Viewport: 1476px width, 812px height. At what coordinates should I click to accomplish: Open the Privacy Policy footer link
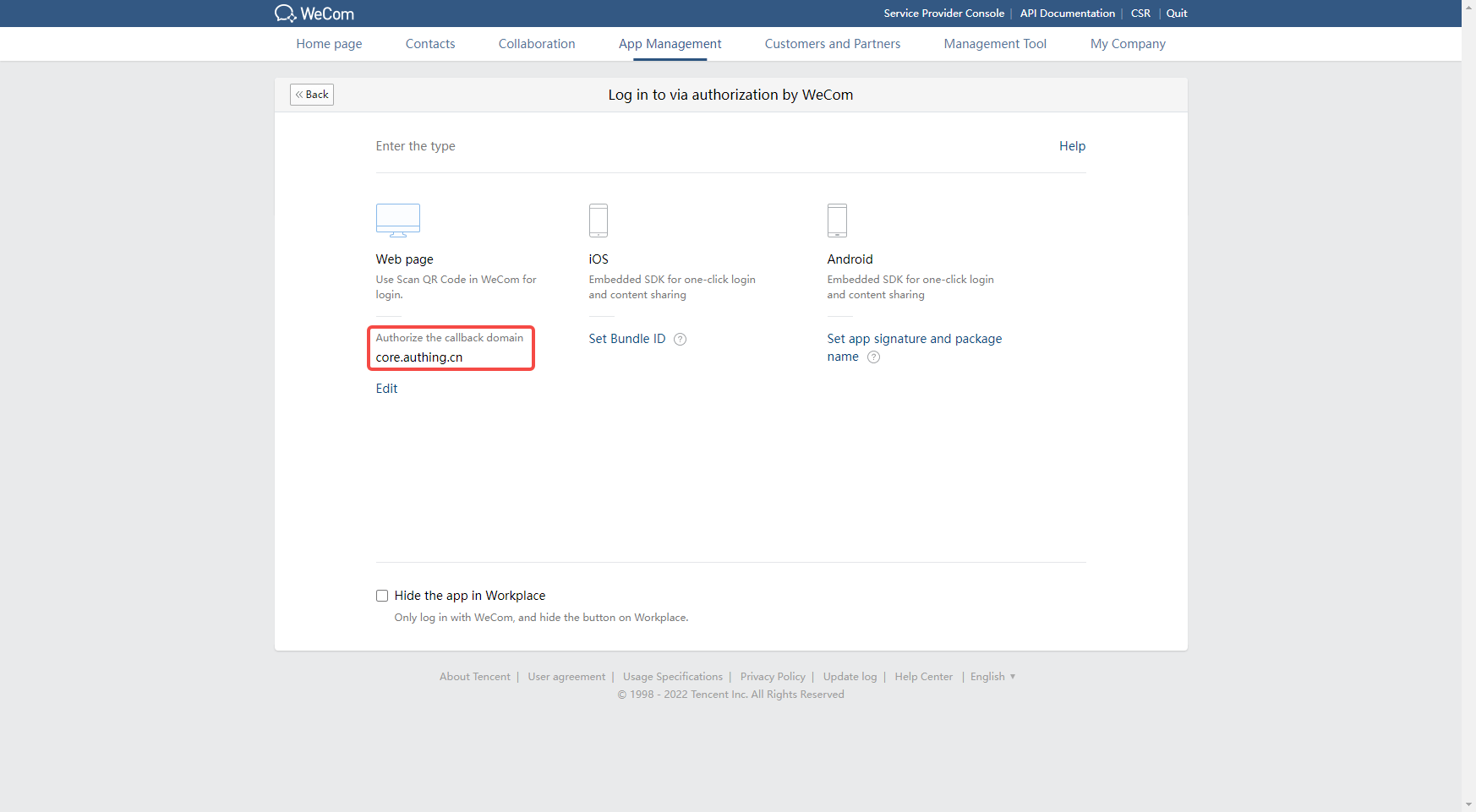click(x=773, y=677)
